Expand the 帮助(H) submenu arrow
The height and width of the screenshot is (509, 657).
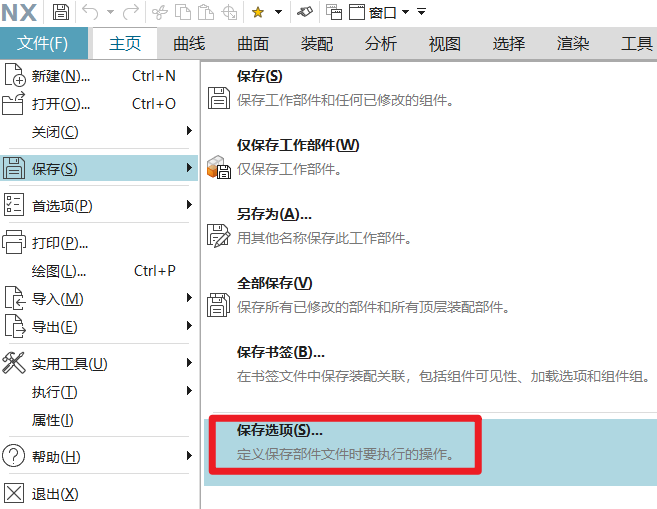point(189,455)
